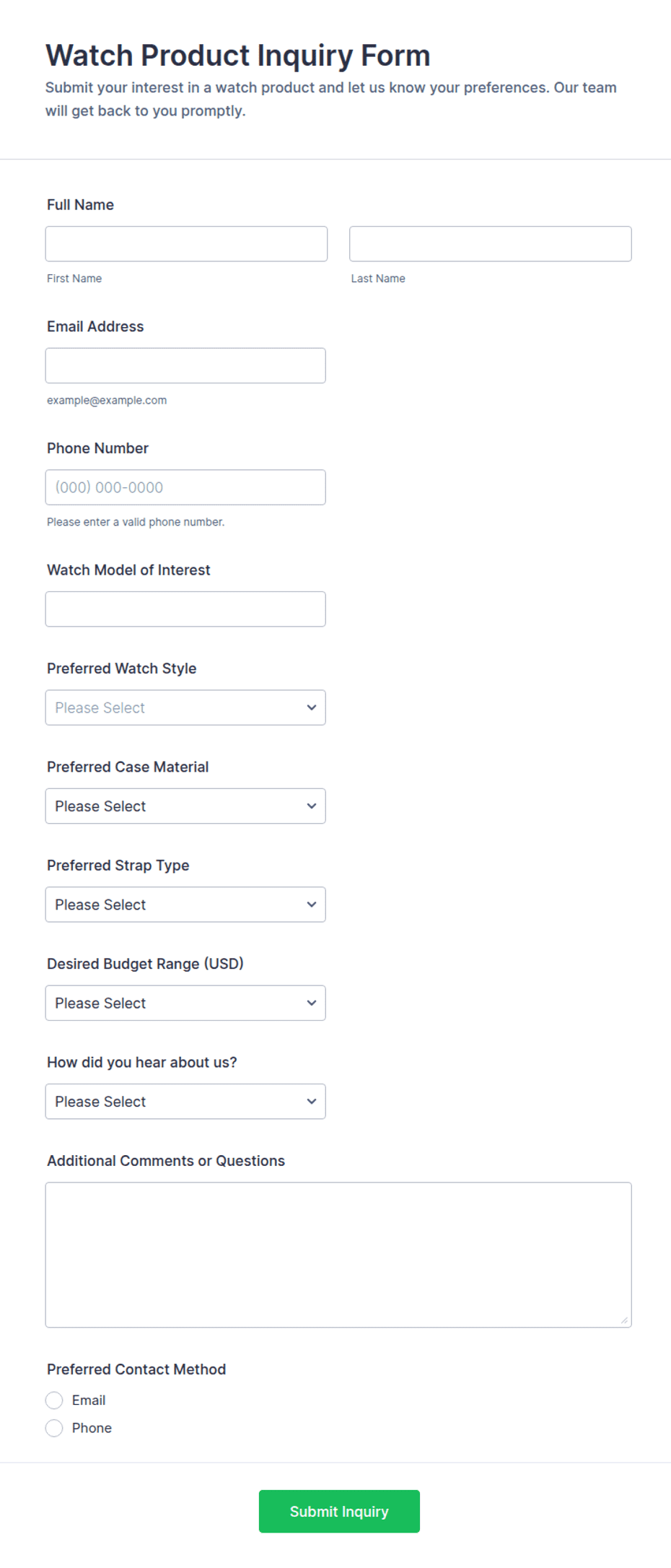The height and width of the screenshot is (1568, 671).
Task: Click the First Name input field
Action: coord(186,244)
